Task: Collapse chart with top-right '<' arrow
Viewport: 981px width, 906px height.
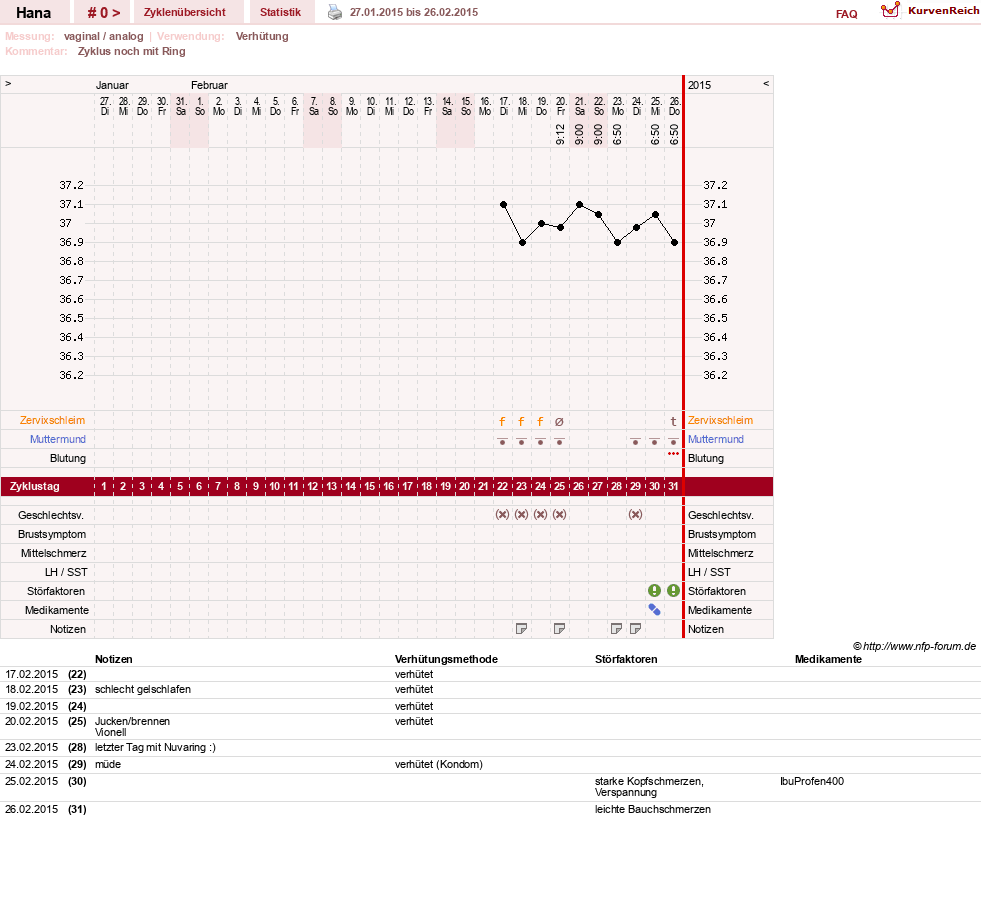Action: 766,83
